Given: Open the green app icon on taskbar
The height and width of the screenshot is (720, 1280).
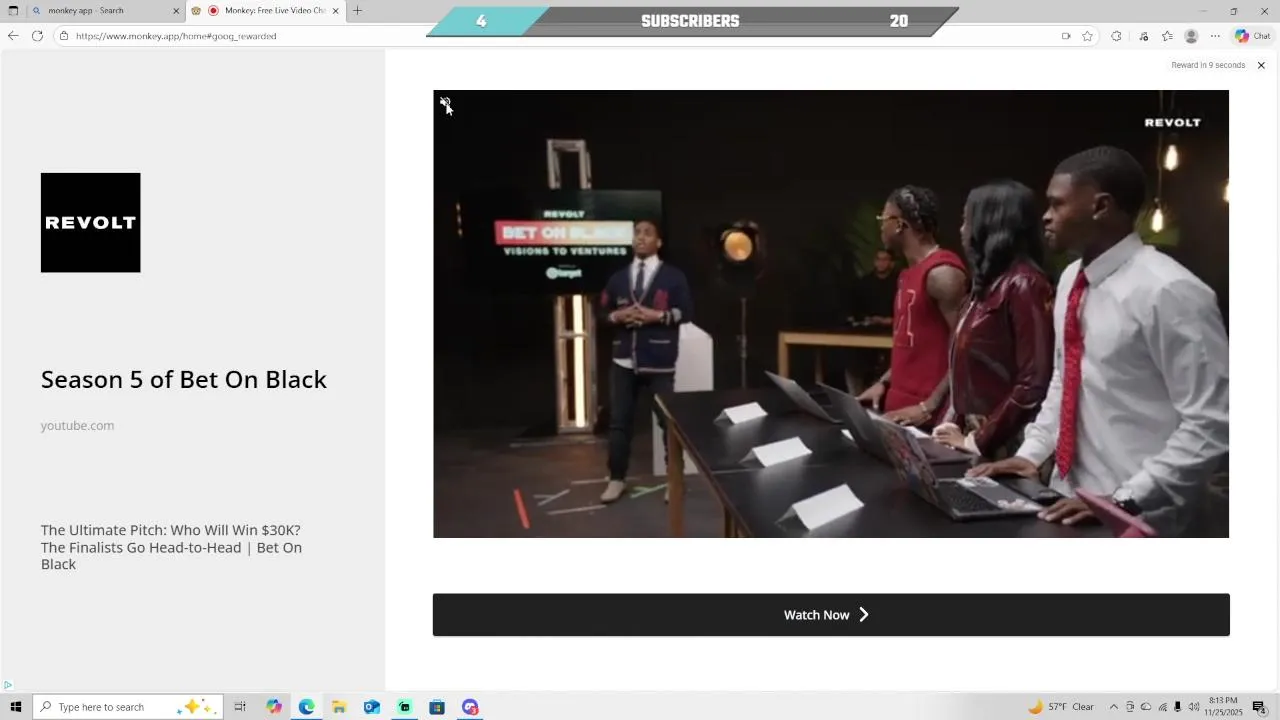Looking at the screenshot, I should click(x=404, y=707).
